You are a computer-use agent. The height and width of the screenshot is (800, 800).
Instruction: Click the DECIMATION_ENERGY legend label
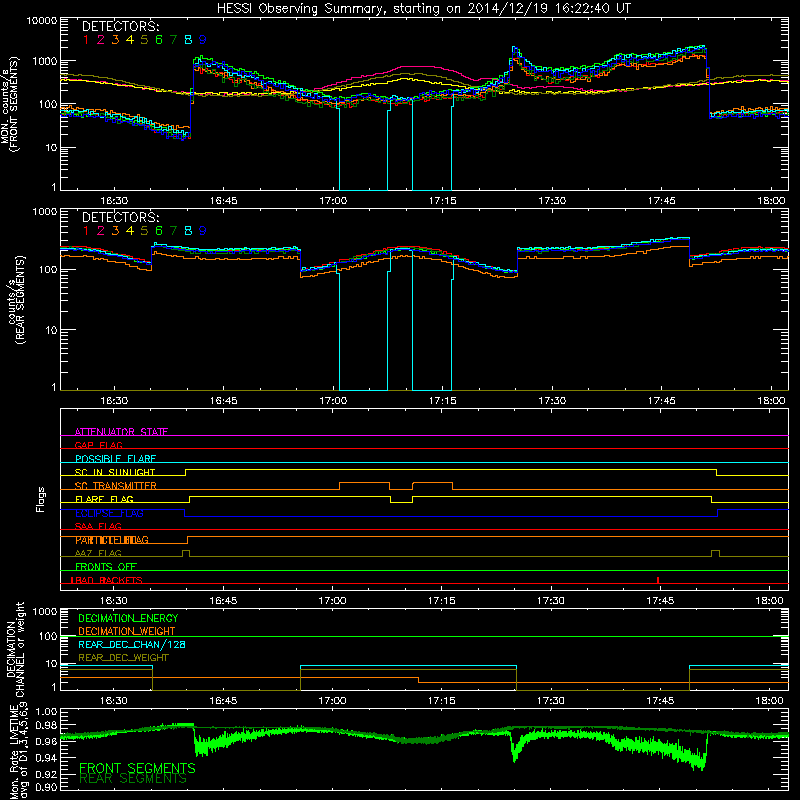pos(128,618)
